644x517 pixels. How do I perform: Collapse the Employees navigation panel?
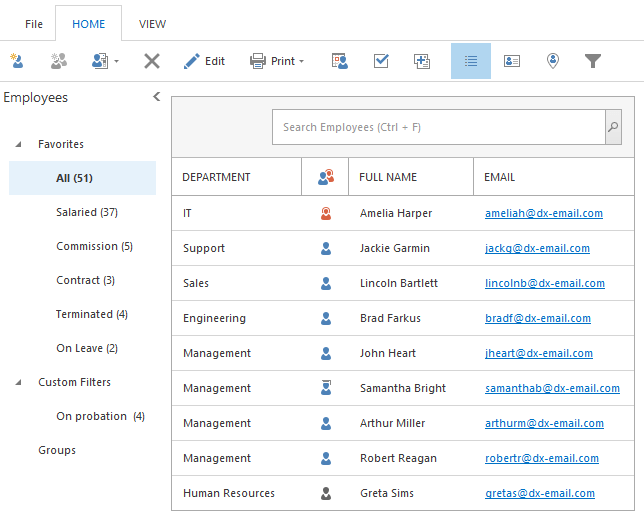pos(156,97)
